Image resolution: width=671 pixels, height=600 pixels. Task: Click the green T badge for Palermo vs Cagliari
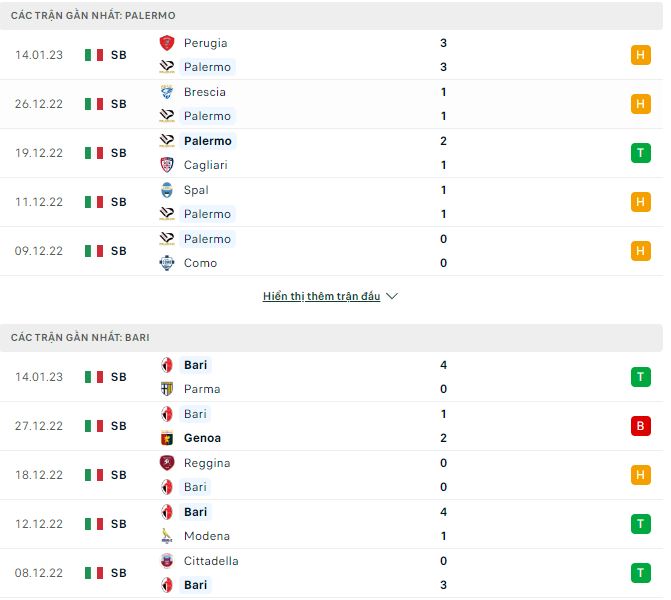(x=641, y=153)
